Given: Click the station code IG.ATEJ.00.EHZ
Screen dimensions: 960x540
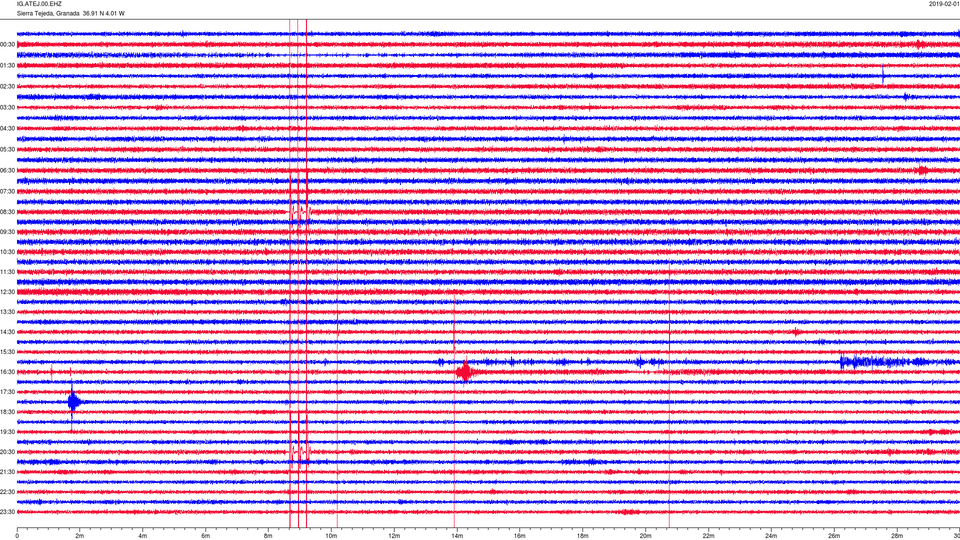Looking at the screenshot, I should pos(39,4).
